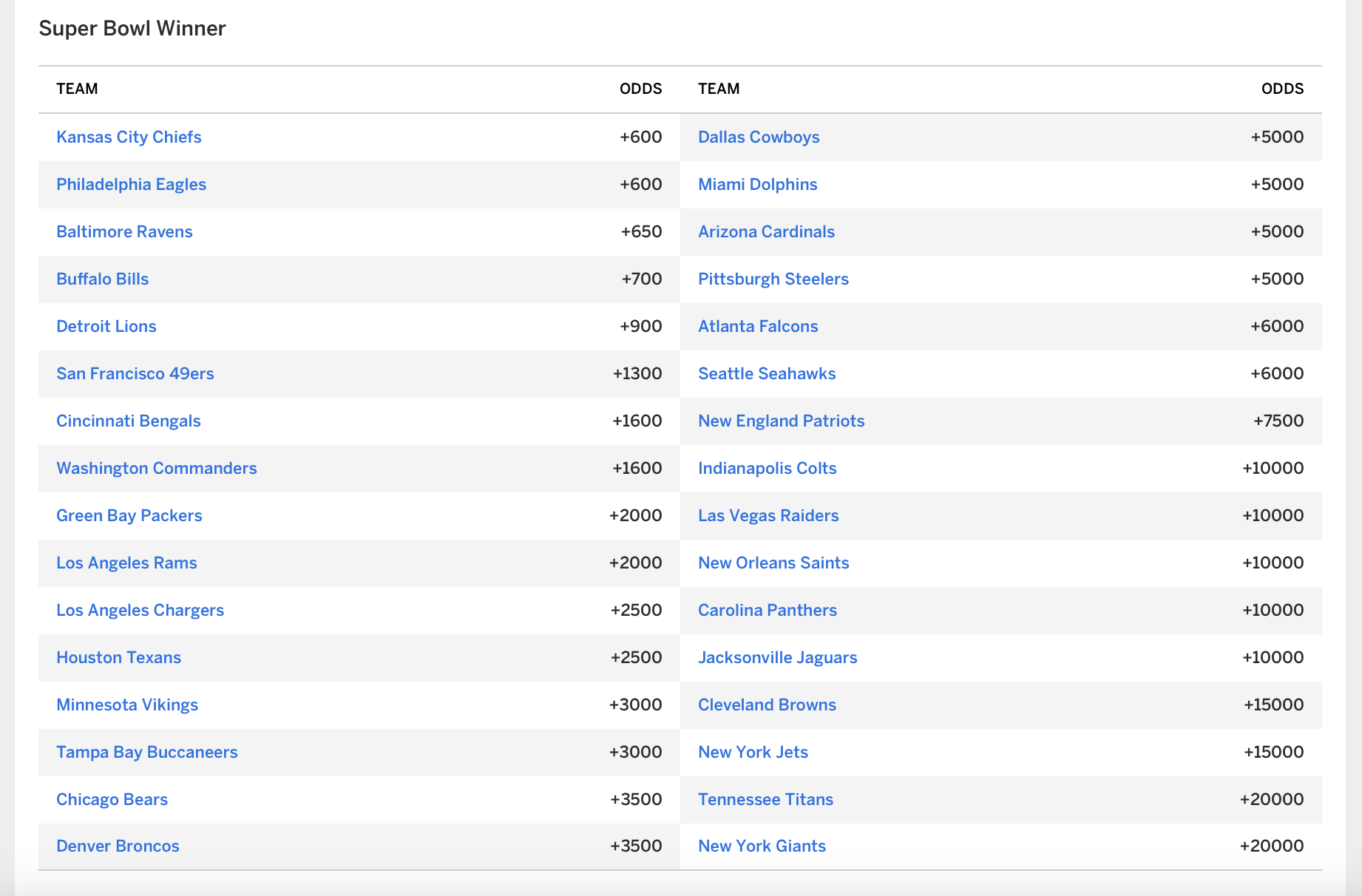Viewport: 1362px width, 896px height.
Task: Open the Washington Commanders link
Action: click(x=156, y=468)
